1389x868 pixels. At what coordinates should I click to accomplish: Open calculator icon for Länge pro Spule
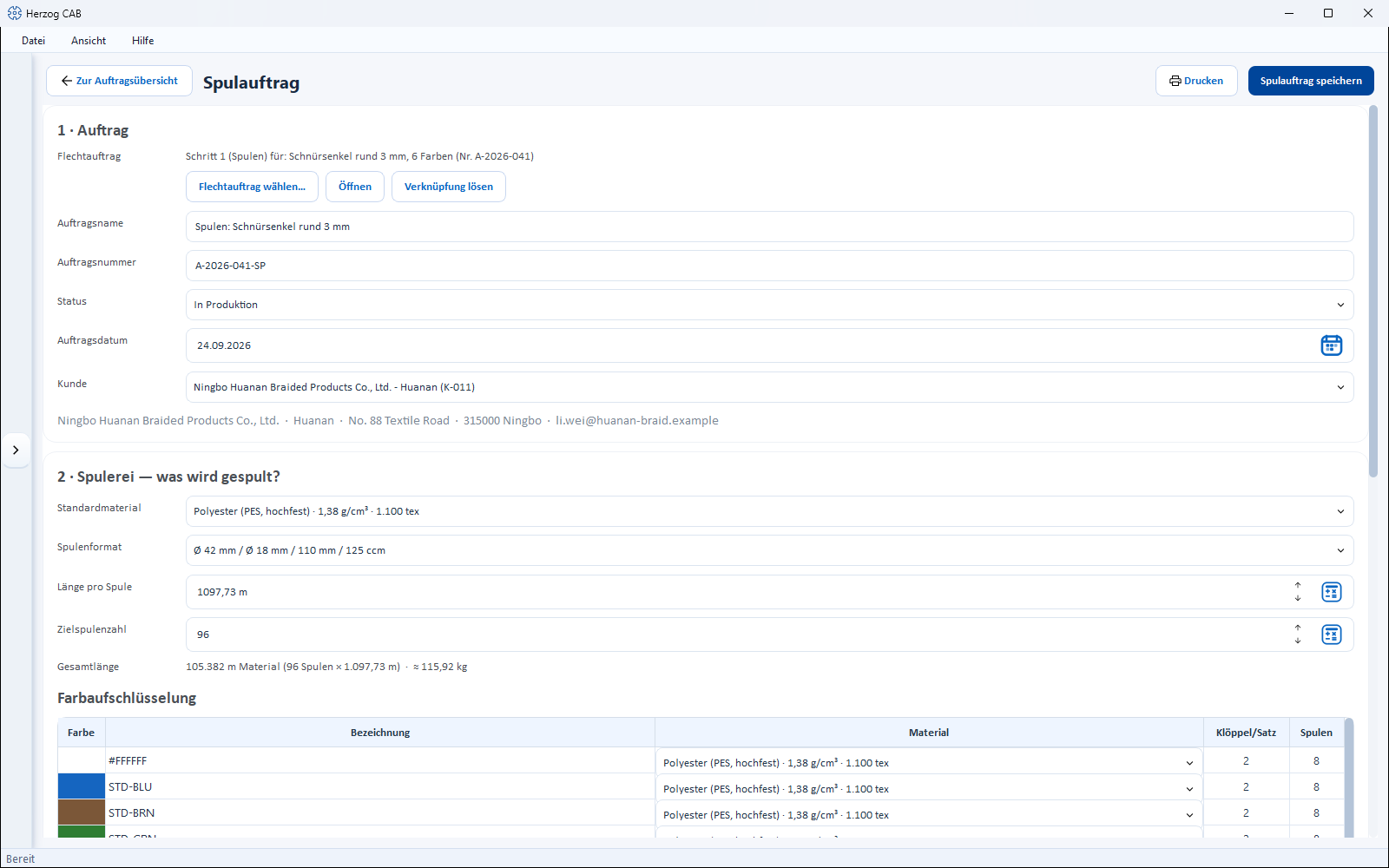tap(1331, 592)
